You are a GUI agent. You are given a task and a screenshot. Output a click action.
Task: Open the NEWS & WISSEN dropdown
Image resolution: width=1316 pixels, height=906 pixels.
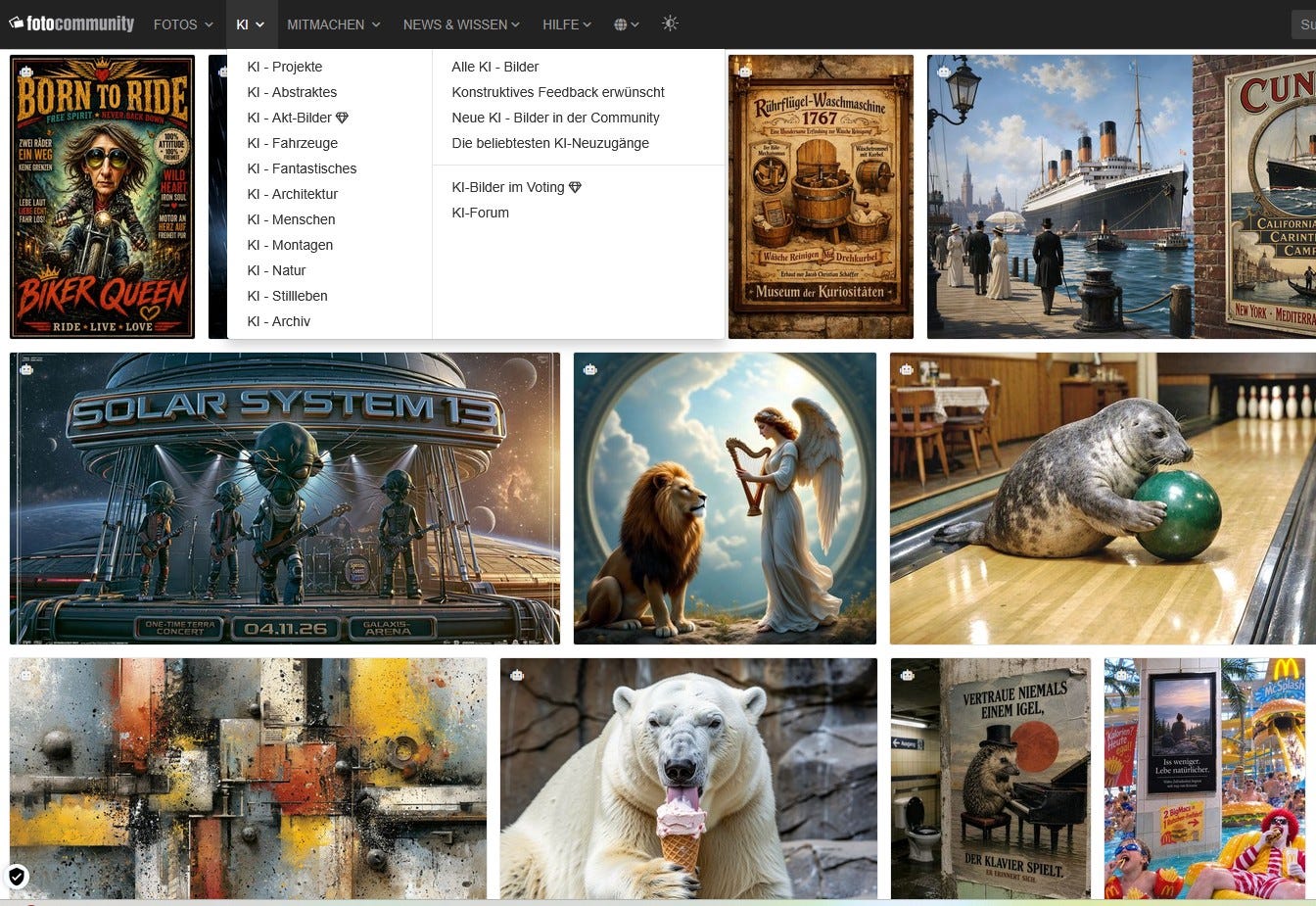coord(461,24)
